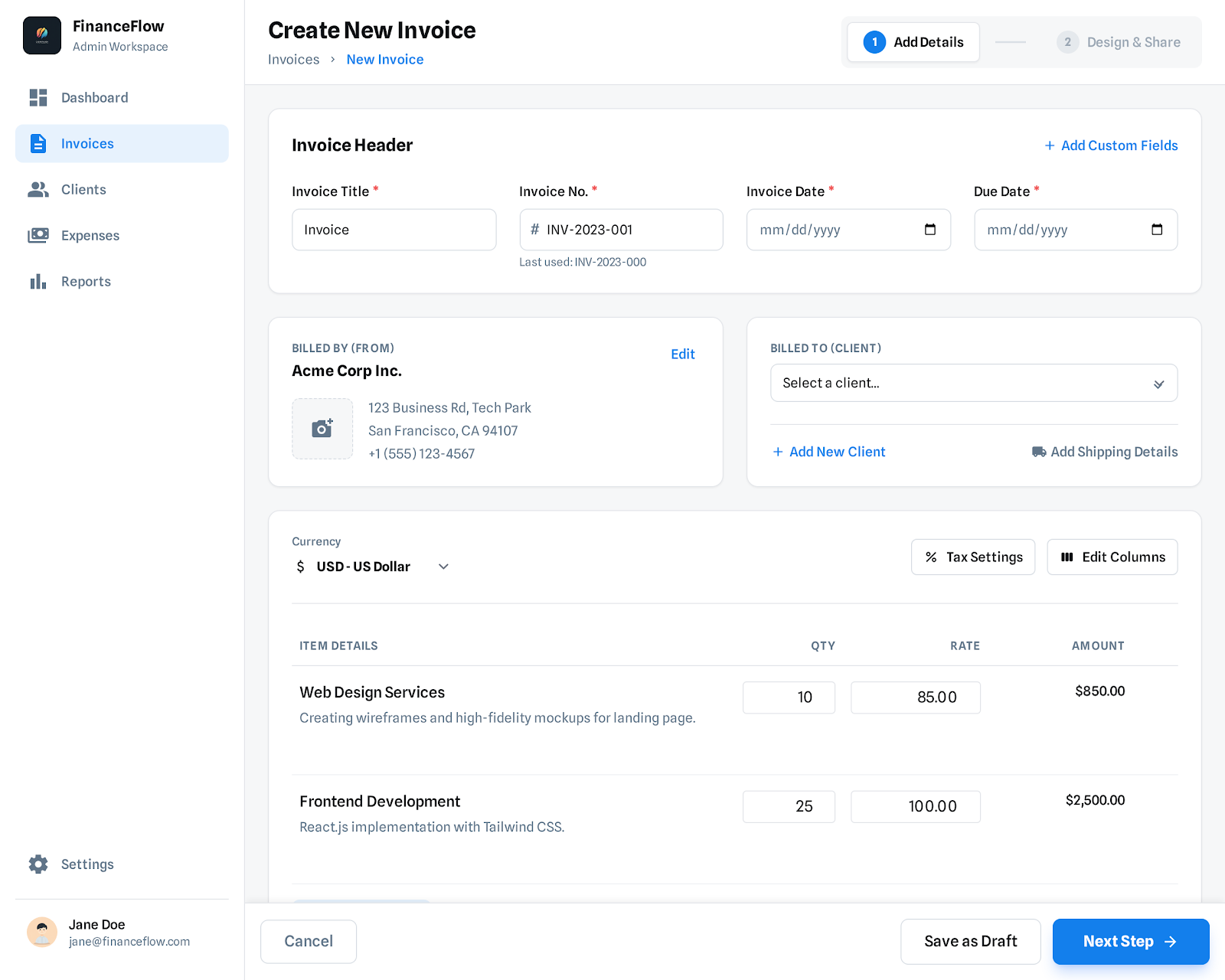Click the Add Custom Fields link
This screenshot has height=980, width=1225.
click(x=1111, y=145)
